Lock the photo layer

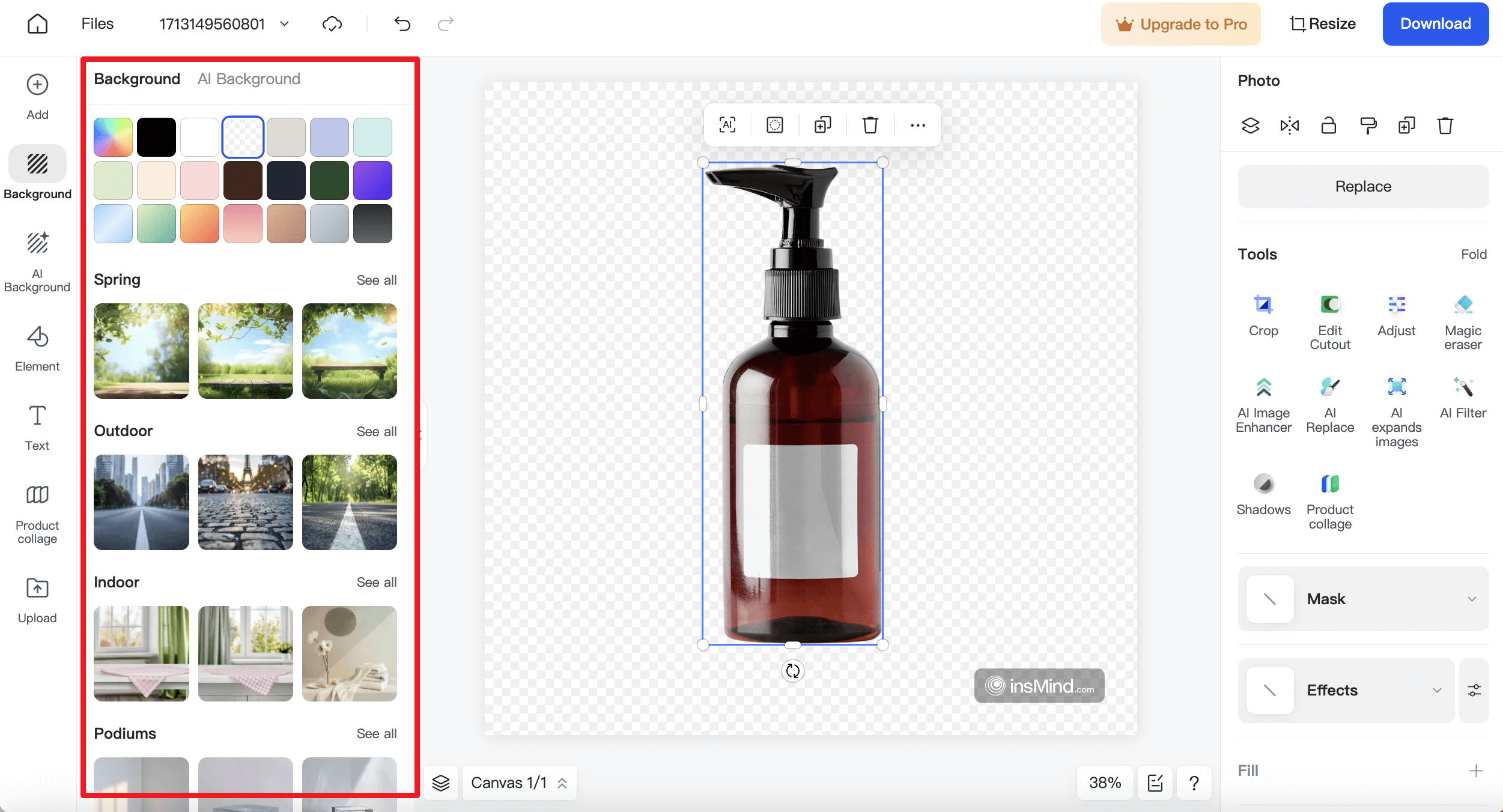[x=1329, y=126]
